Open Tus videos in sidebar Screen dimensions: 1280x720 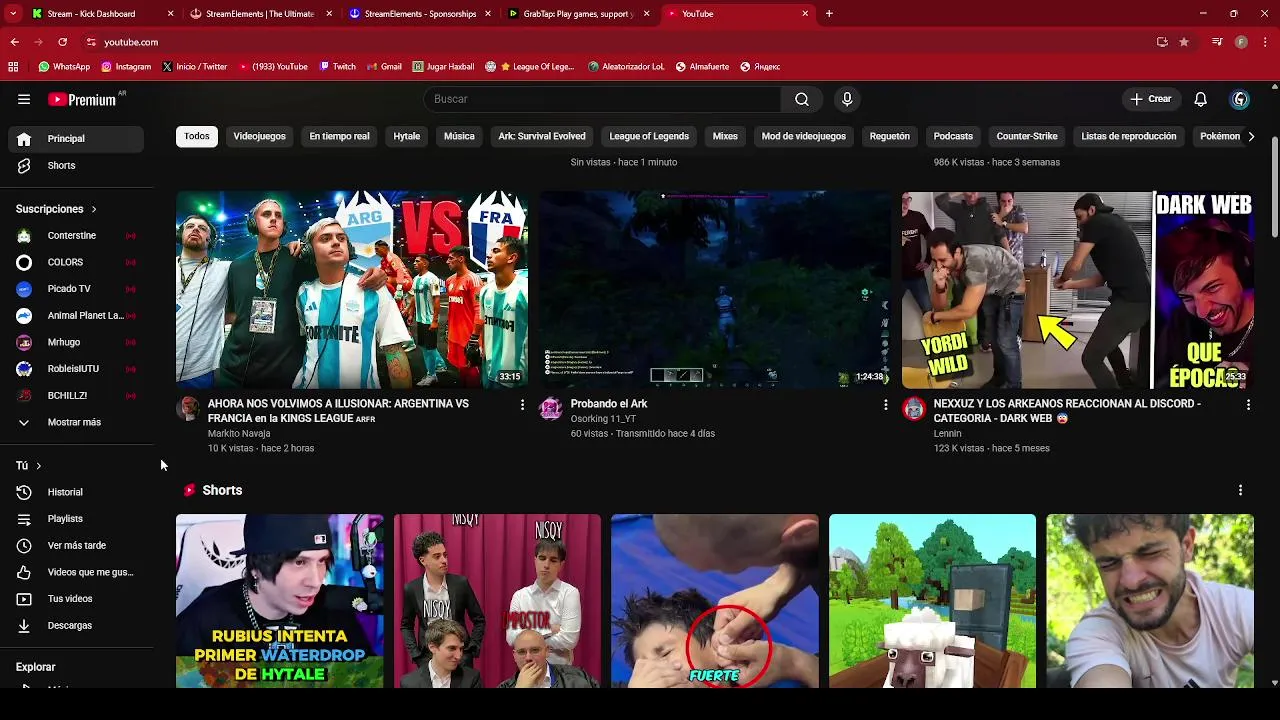(x=76, y=599)
